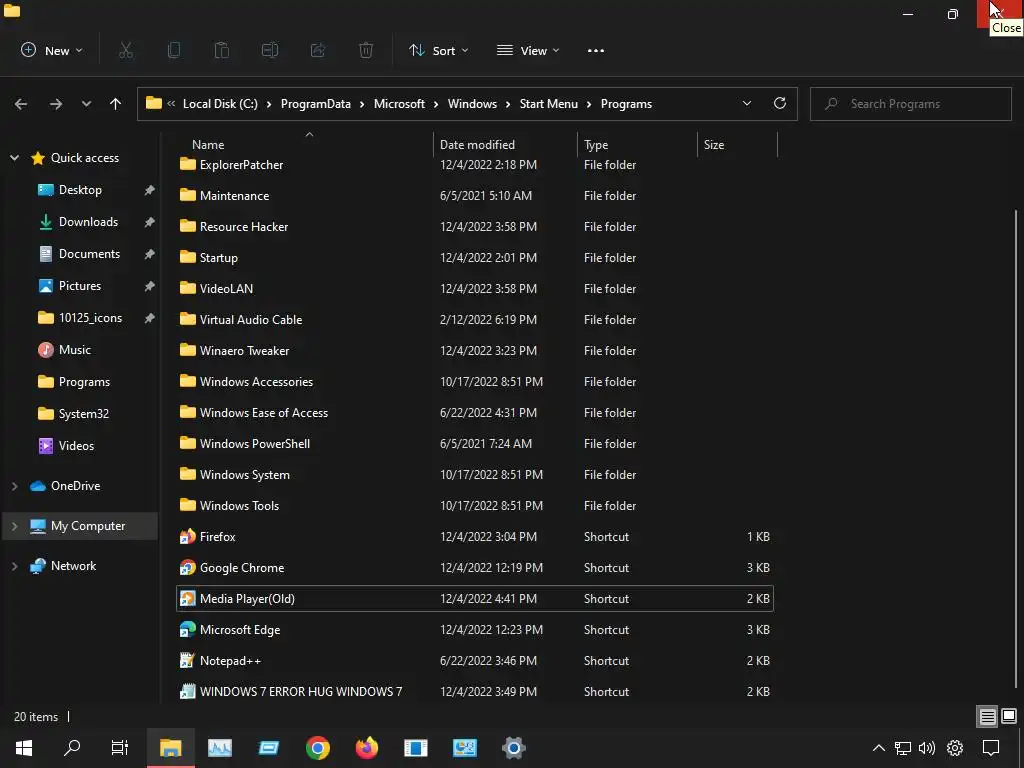Click the Paste clipboard icon

222,50
